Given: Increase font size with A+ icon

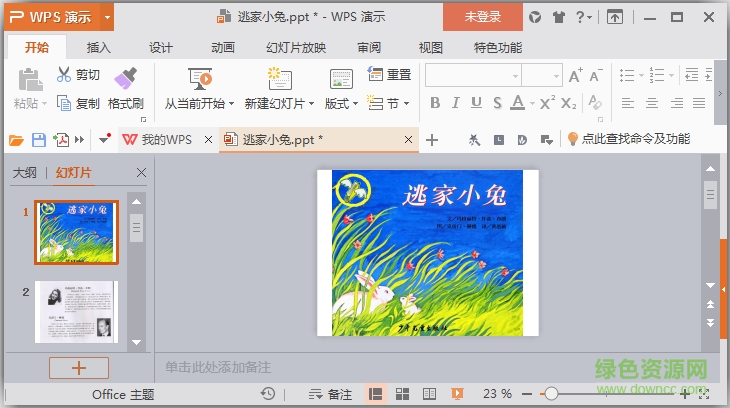Looking at the screenshot, I should 575,75.
